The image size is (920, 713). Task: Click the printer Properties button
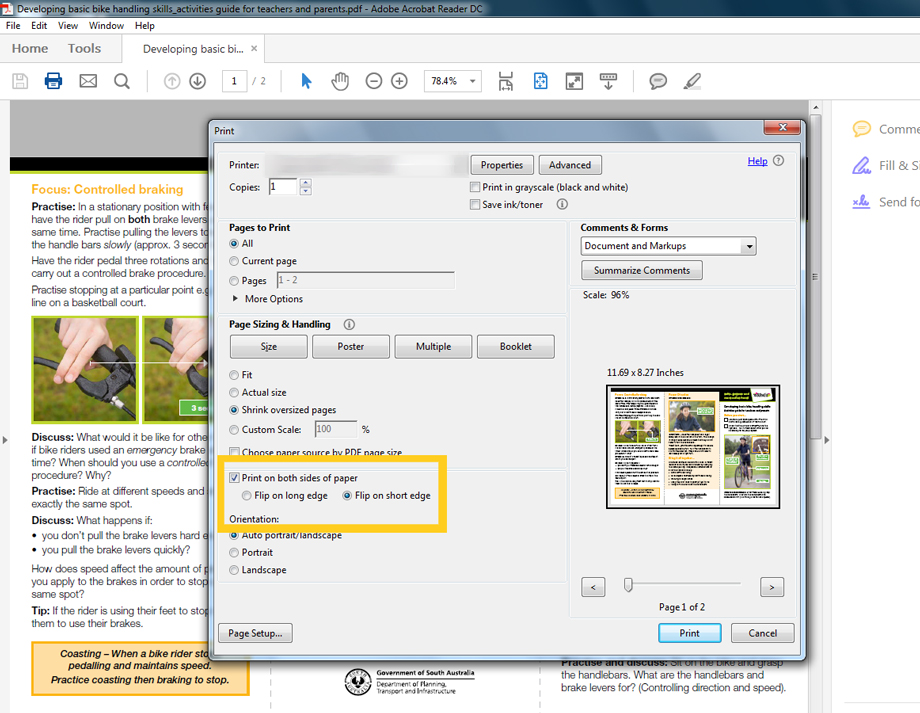click(502, 165)
